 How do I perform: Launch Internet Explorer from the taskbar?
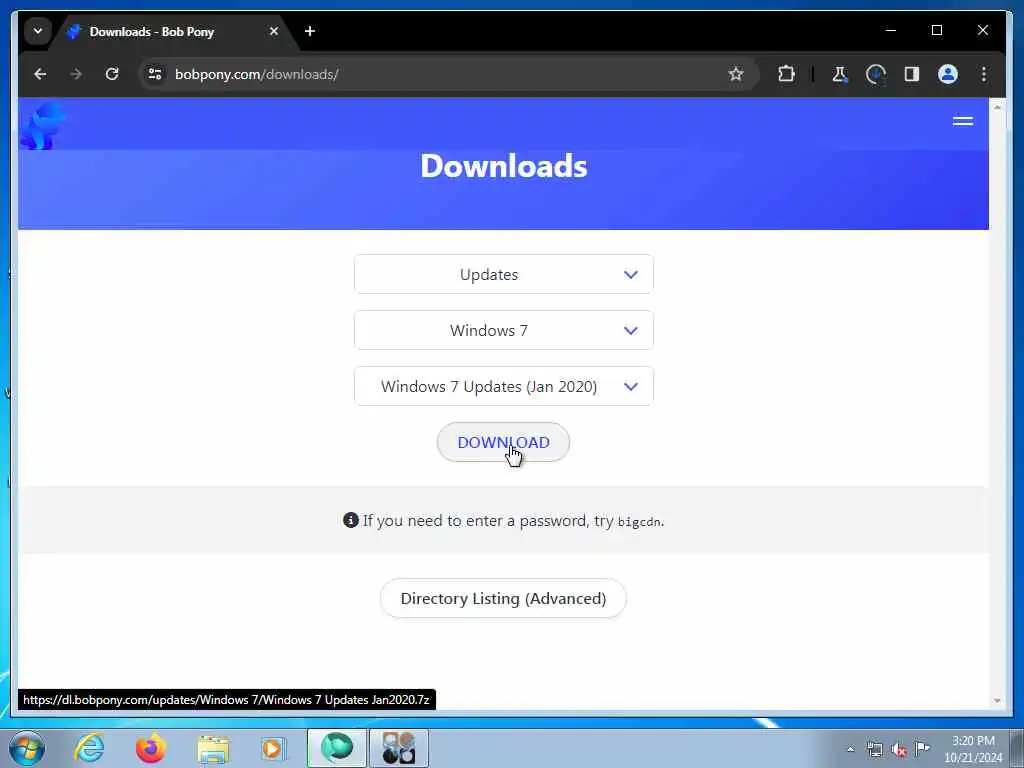89,748
